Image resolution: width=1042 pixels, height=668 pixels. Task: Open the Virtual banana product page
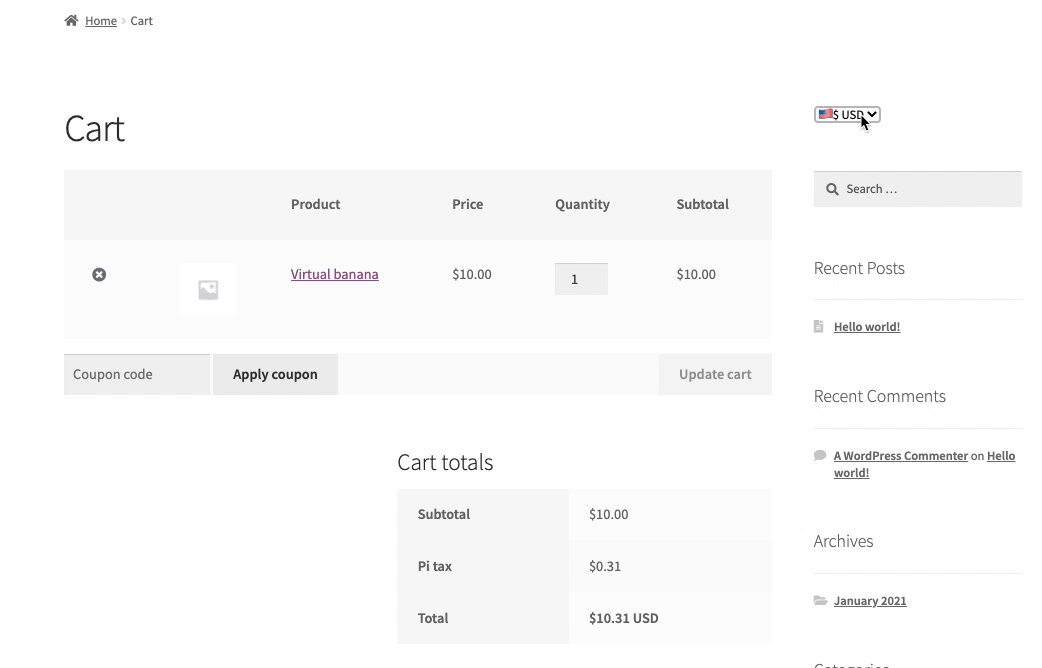pyautogui.click(x=334, y=274)
